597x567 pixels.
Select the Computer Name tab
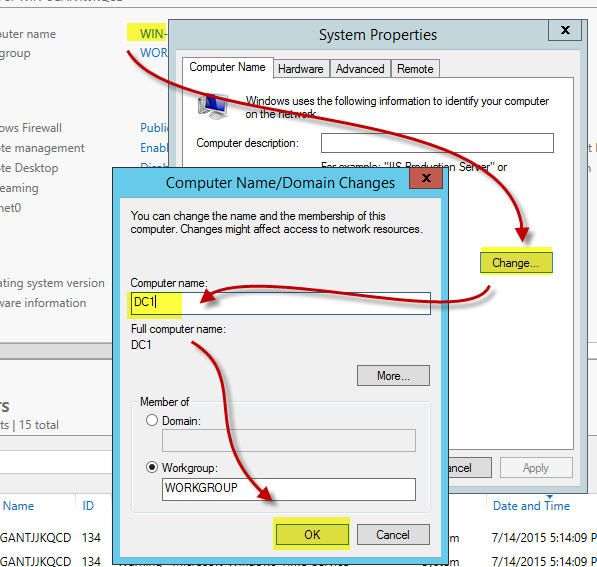[227, 67]
